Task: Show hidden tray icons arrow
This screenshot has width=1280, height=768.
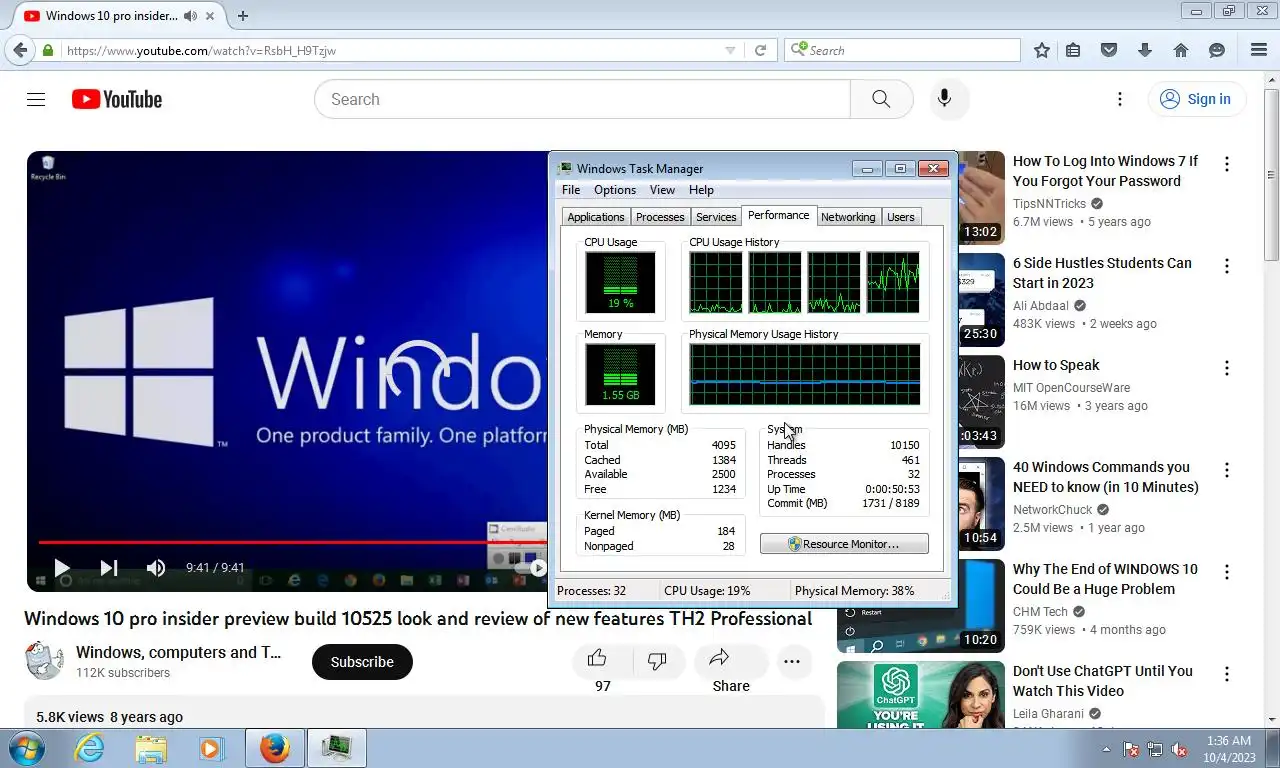Action: click(x=1106, y=749)
